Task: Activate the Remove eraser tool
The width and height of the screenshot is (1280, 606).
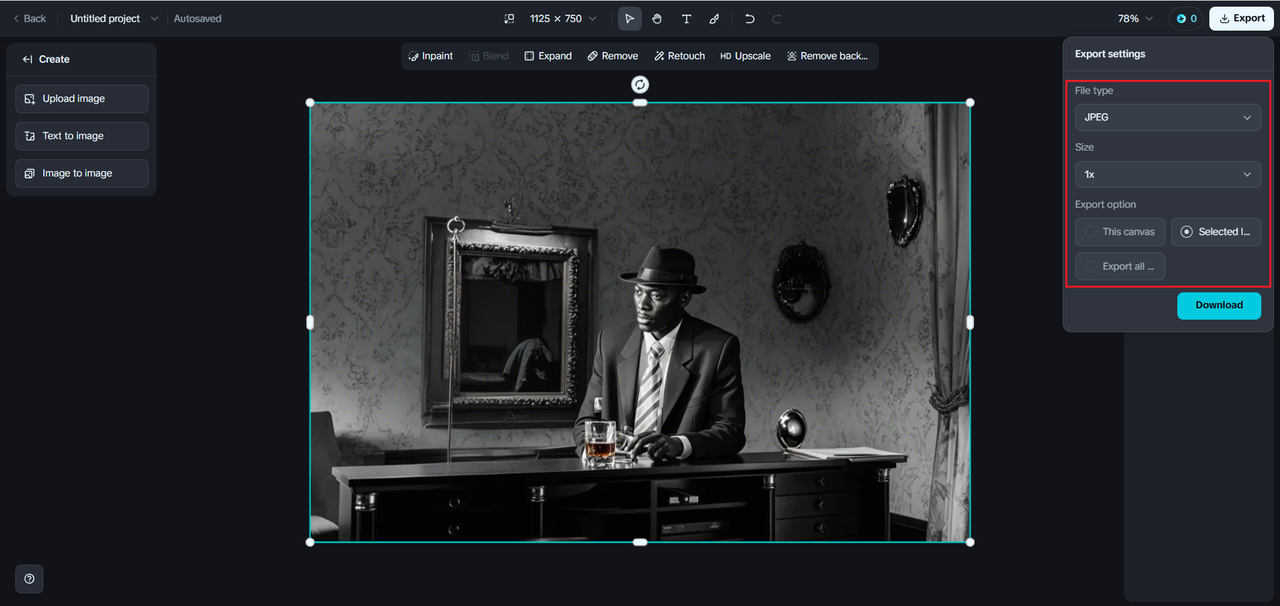Action: pos(612,56)
